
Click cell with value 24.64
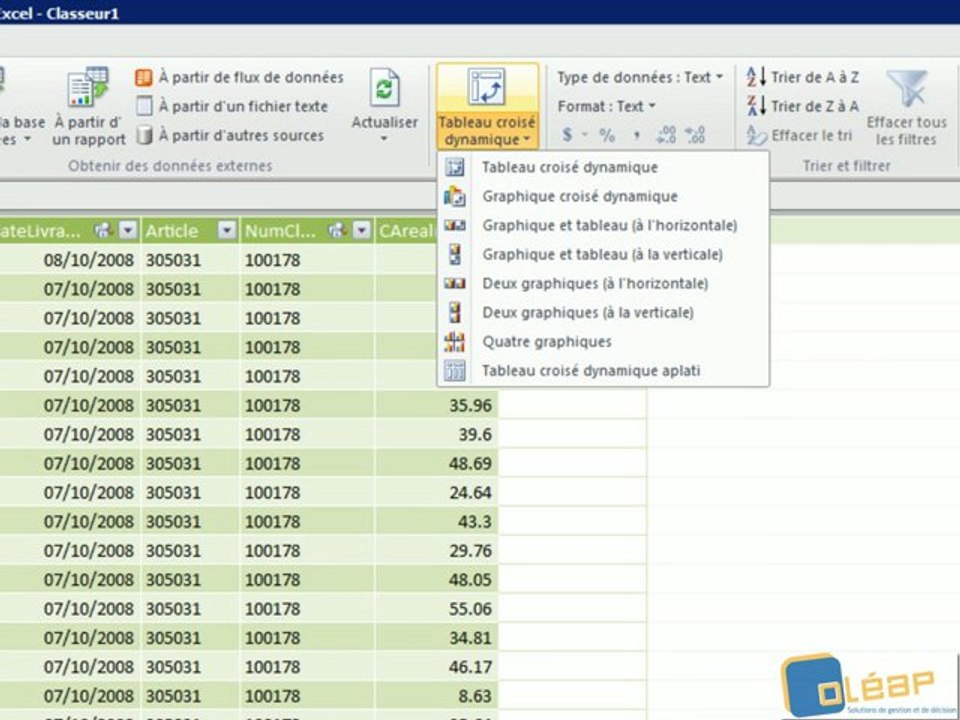pos(437,492)
